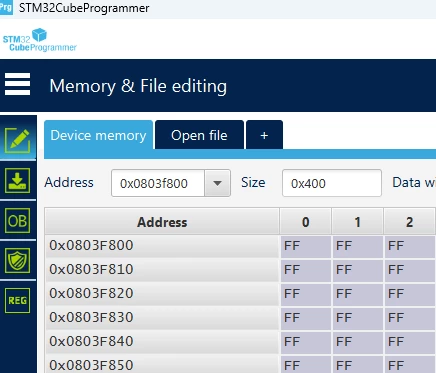The height and width of the screenshot is (373, 436).
Task: Select address row 0x0803F820
Action: [162, 294]
